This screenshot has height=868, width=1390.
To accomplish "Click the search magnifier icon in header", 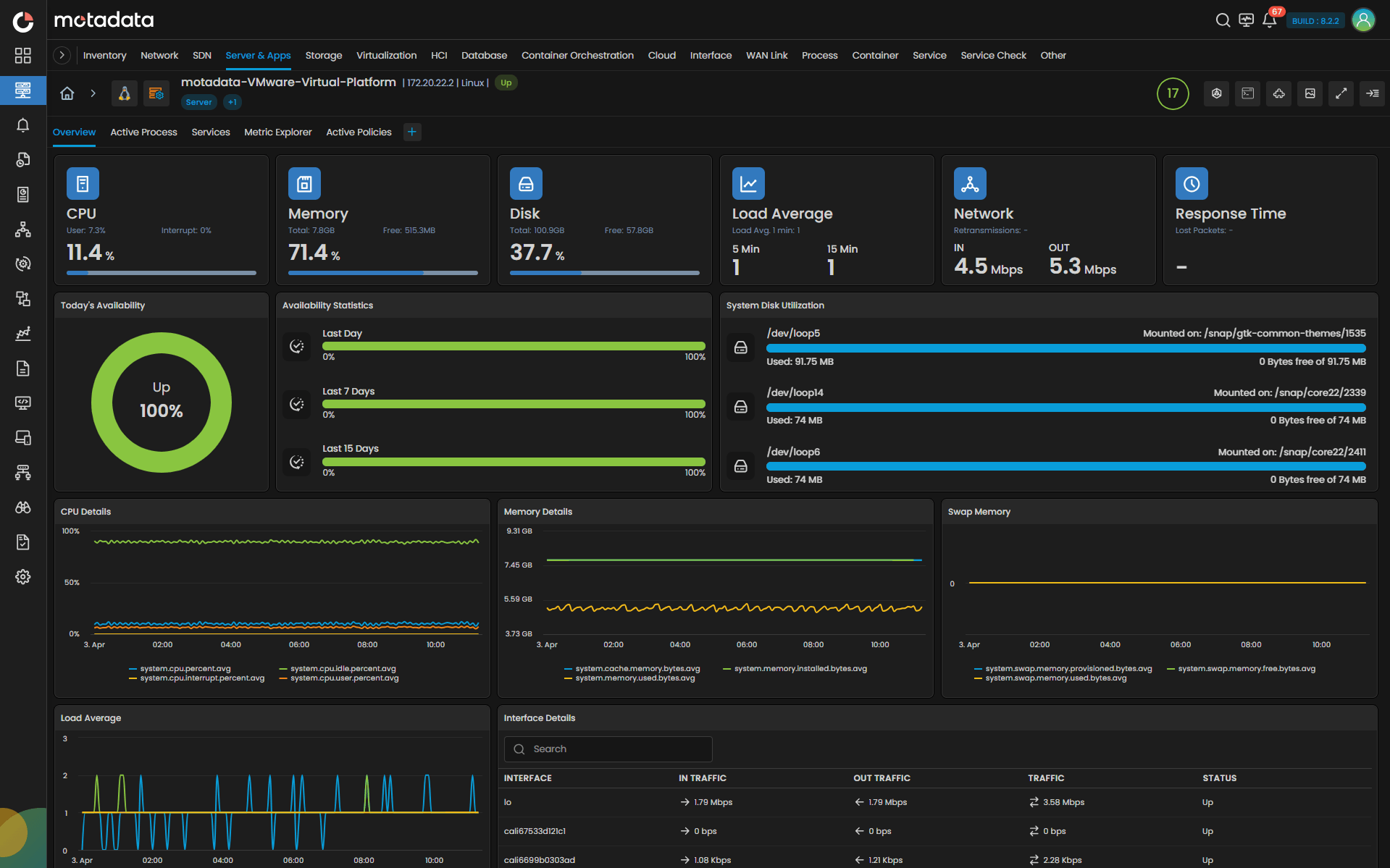I will (1223, 20).
